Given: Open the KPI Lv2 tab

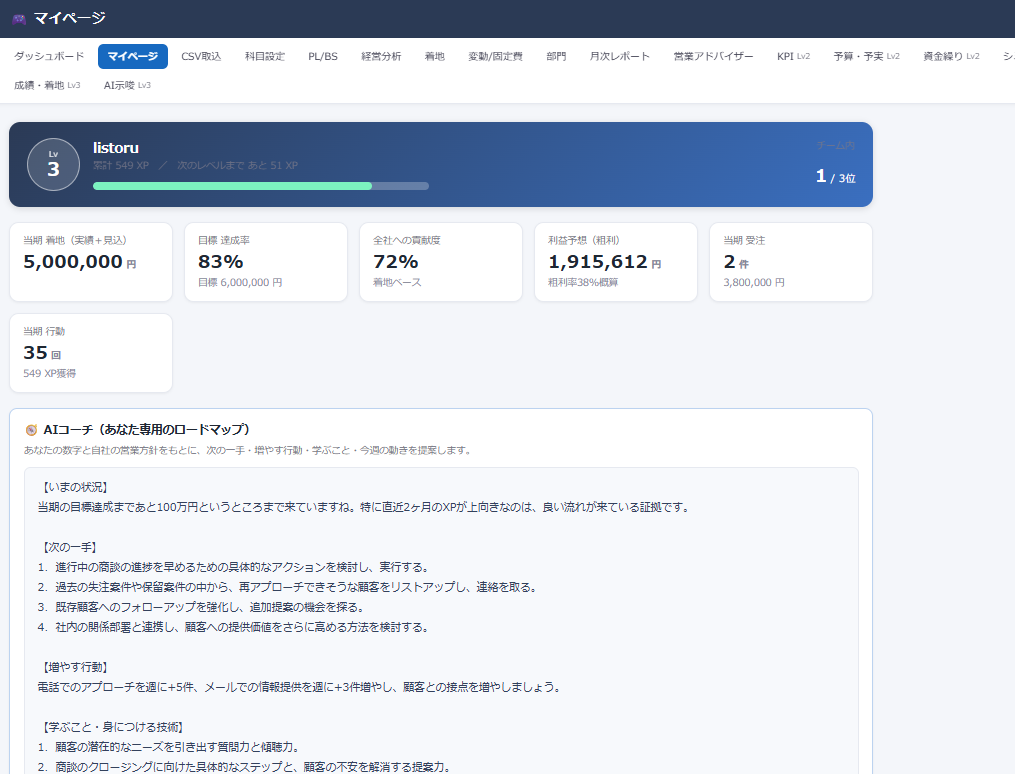Looking at the screenshot, I should pos(794,56).
